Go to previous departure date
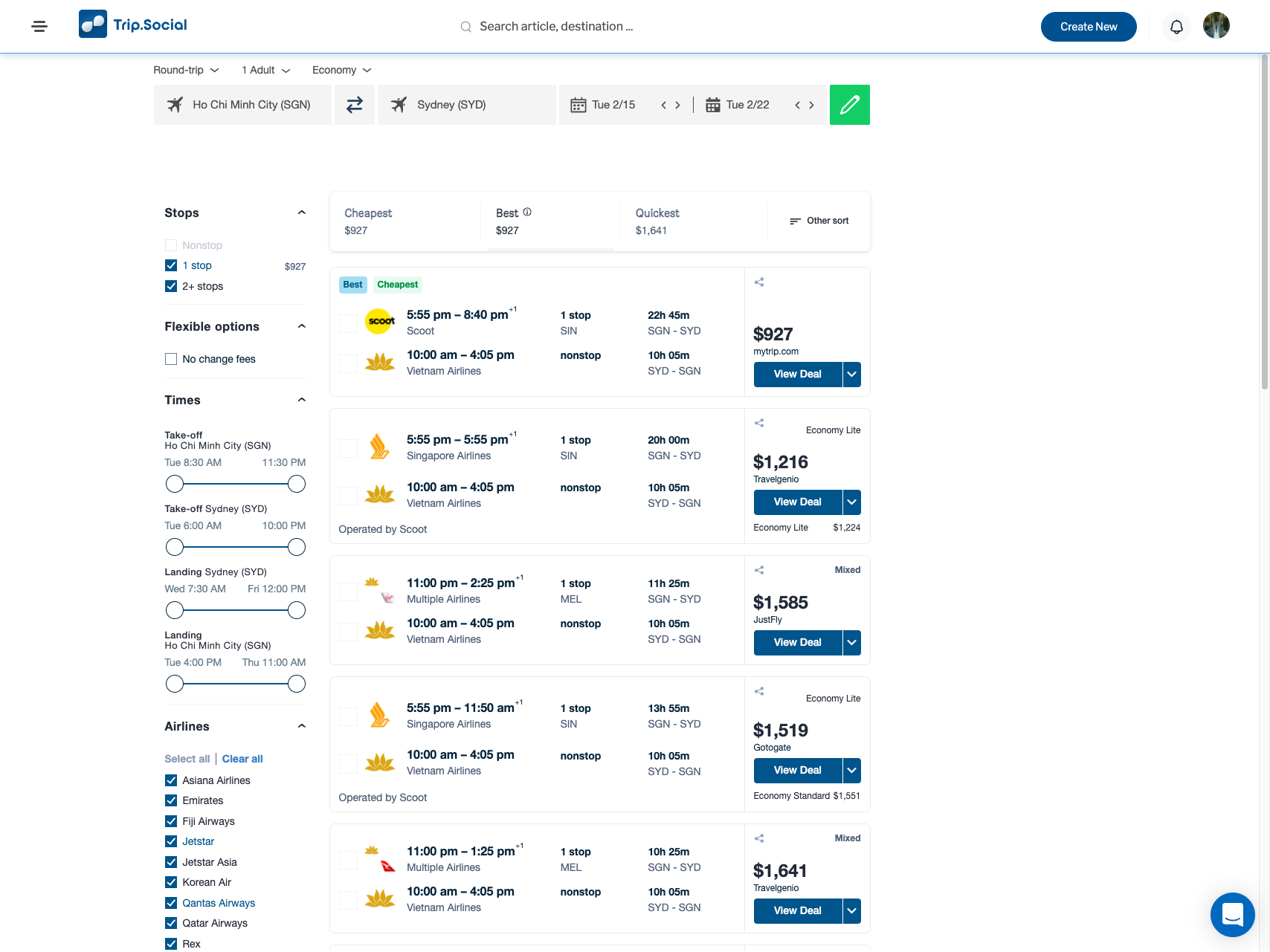This screenshot has width=1270, height=952. tap(663, 105)
